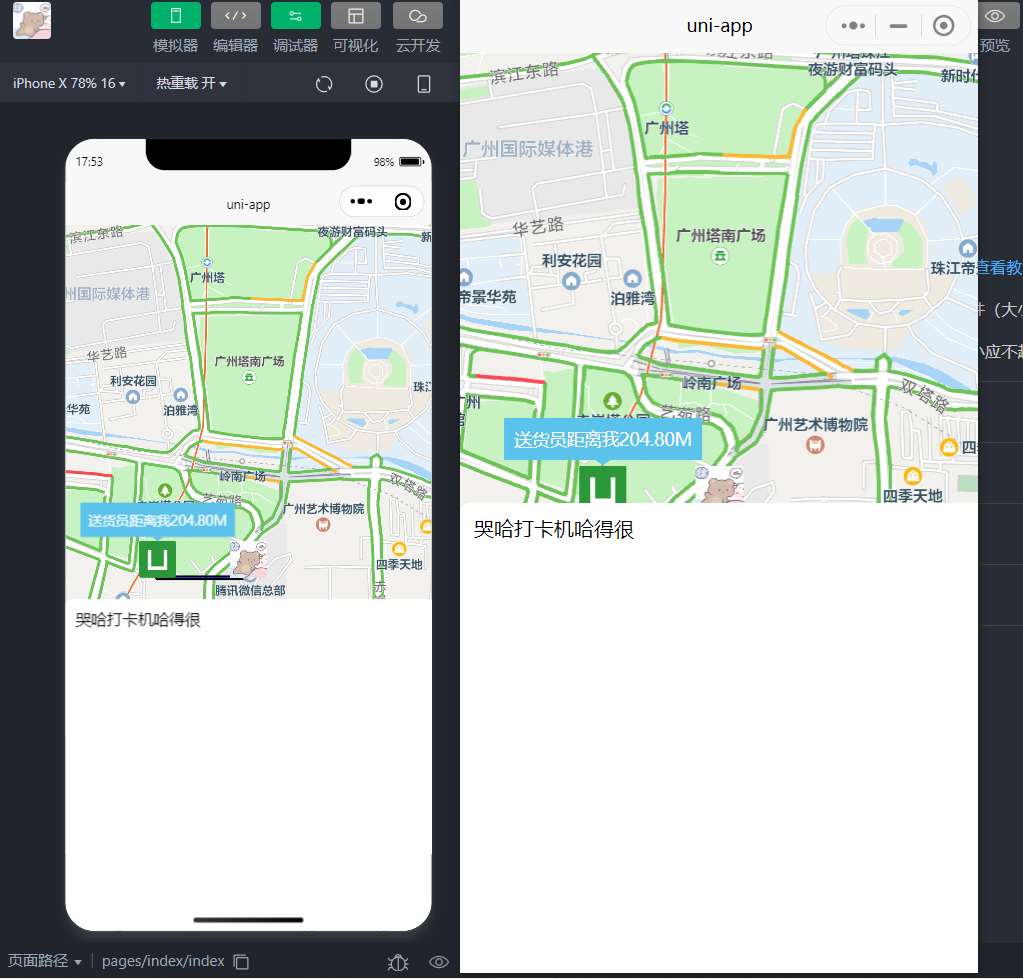
Task: Click 夜游财富码头 label in detached map
Action: coord(853,69)
